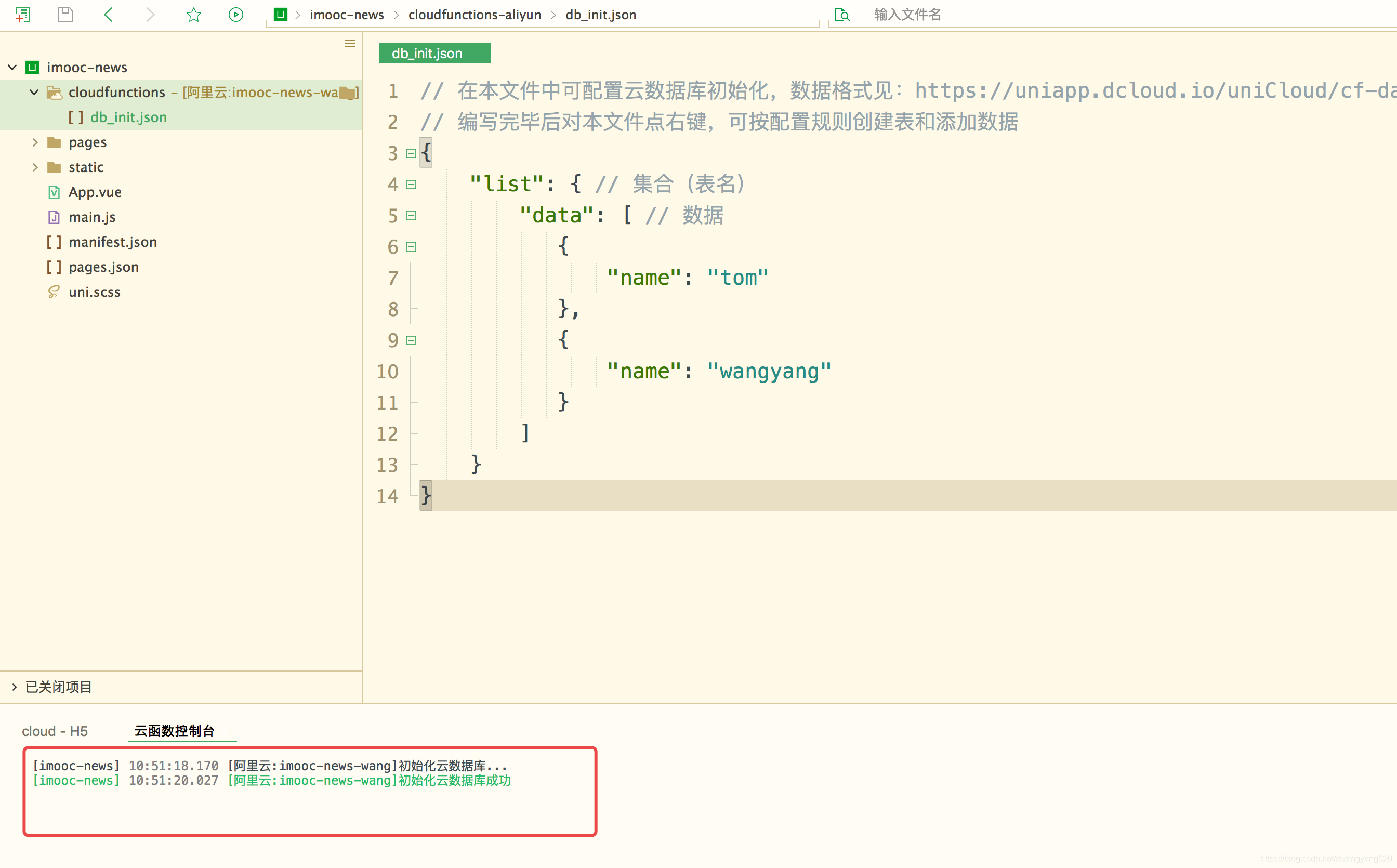Collapse the cloudfunctions folder
The height and width of the screenshot is (868, 1397).
tap(34, 92)
